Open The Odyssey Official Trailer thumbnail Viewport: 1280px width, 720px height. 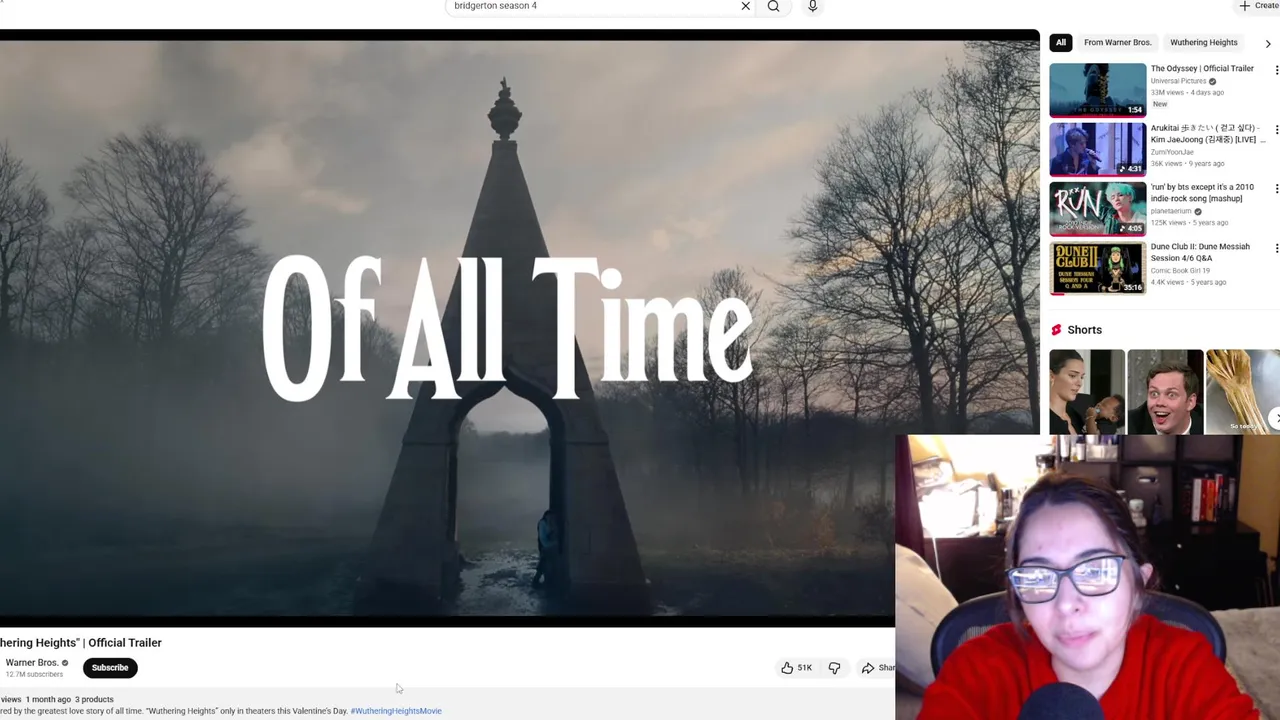point(1098,90)
